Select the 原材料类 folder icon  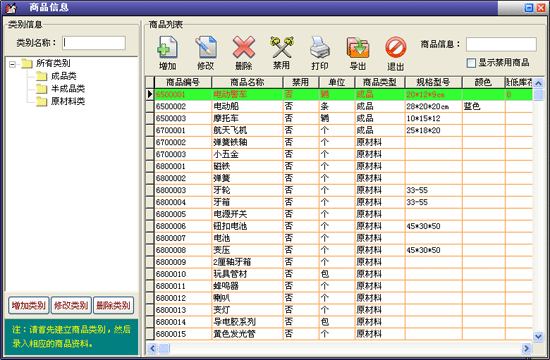pos(41,101)
